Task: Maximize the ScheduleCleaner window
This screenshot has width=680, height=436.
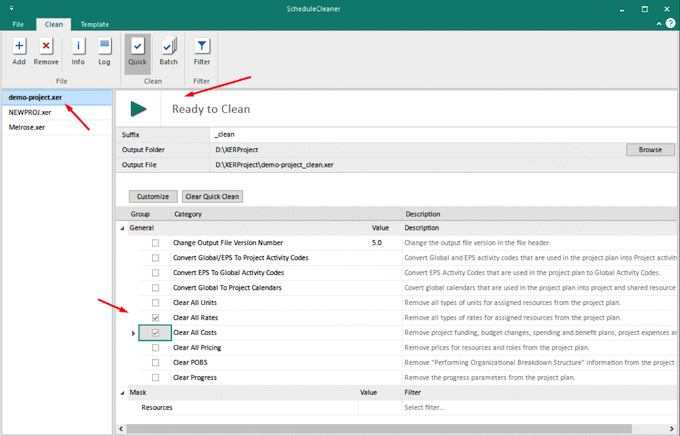Action: 645,9
